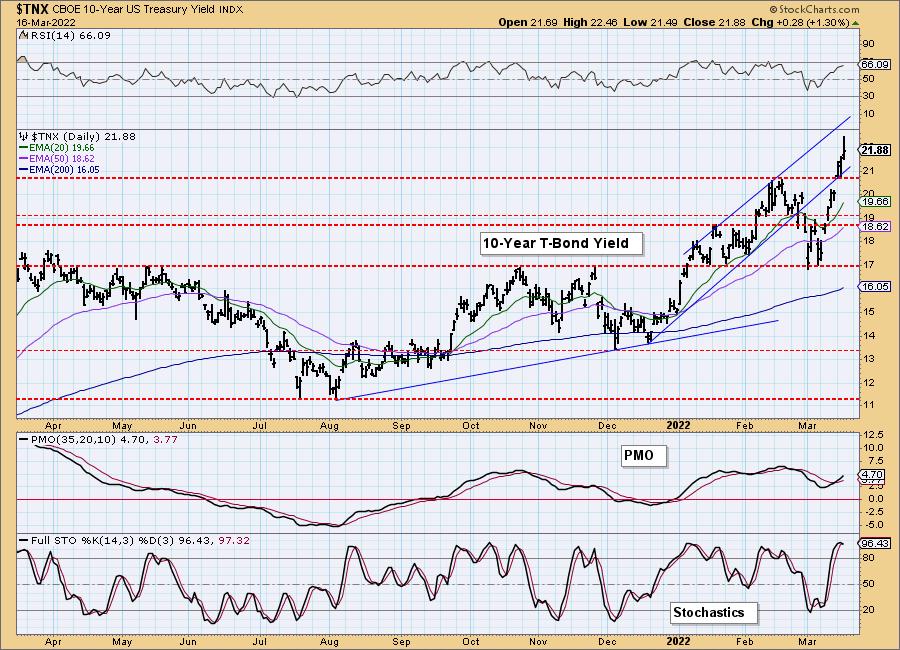Click the 19.66 EMA value tag
The height and width of the screenshot is (650, 900).
[x=875, y=202]
